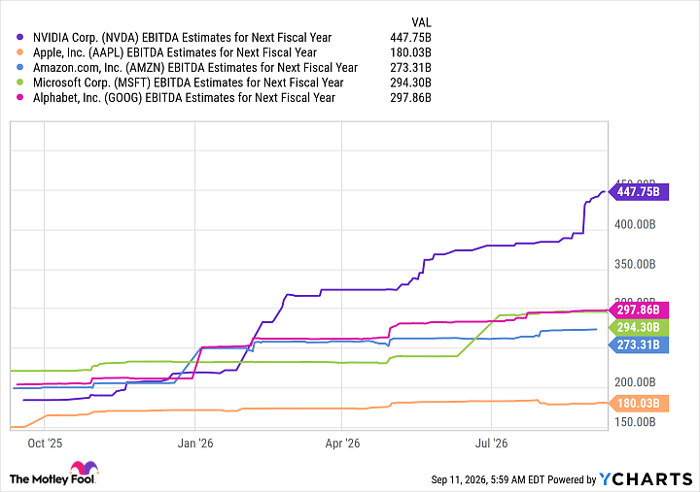
Task: Click the jester hat icon
Action: pos(84,468)
